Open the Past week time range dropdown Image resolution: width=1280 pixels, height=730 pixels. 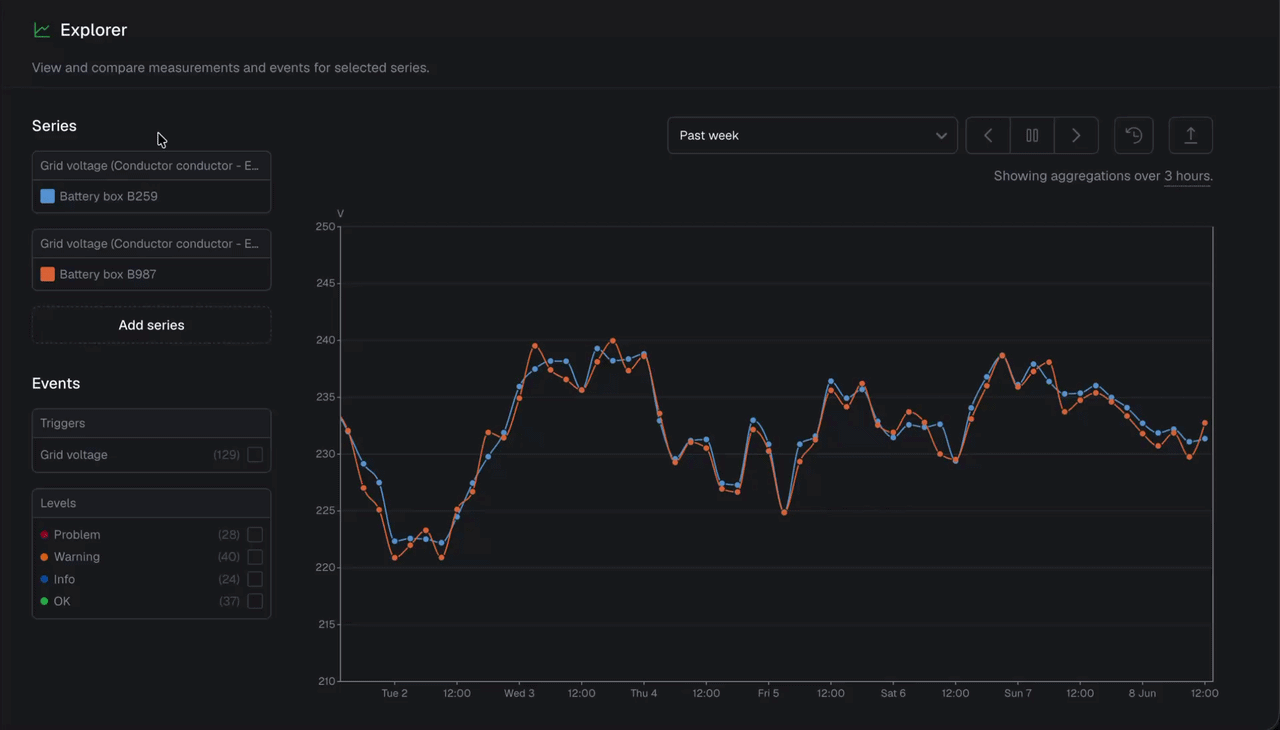point(812,135)
